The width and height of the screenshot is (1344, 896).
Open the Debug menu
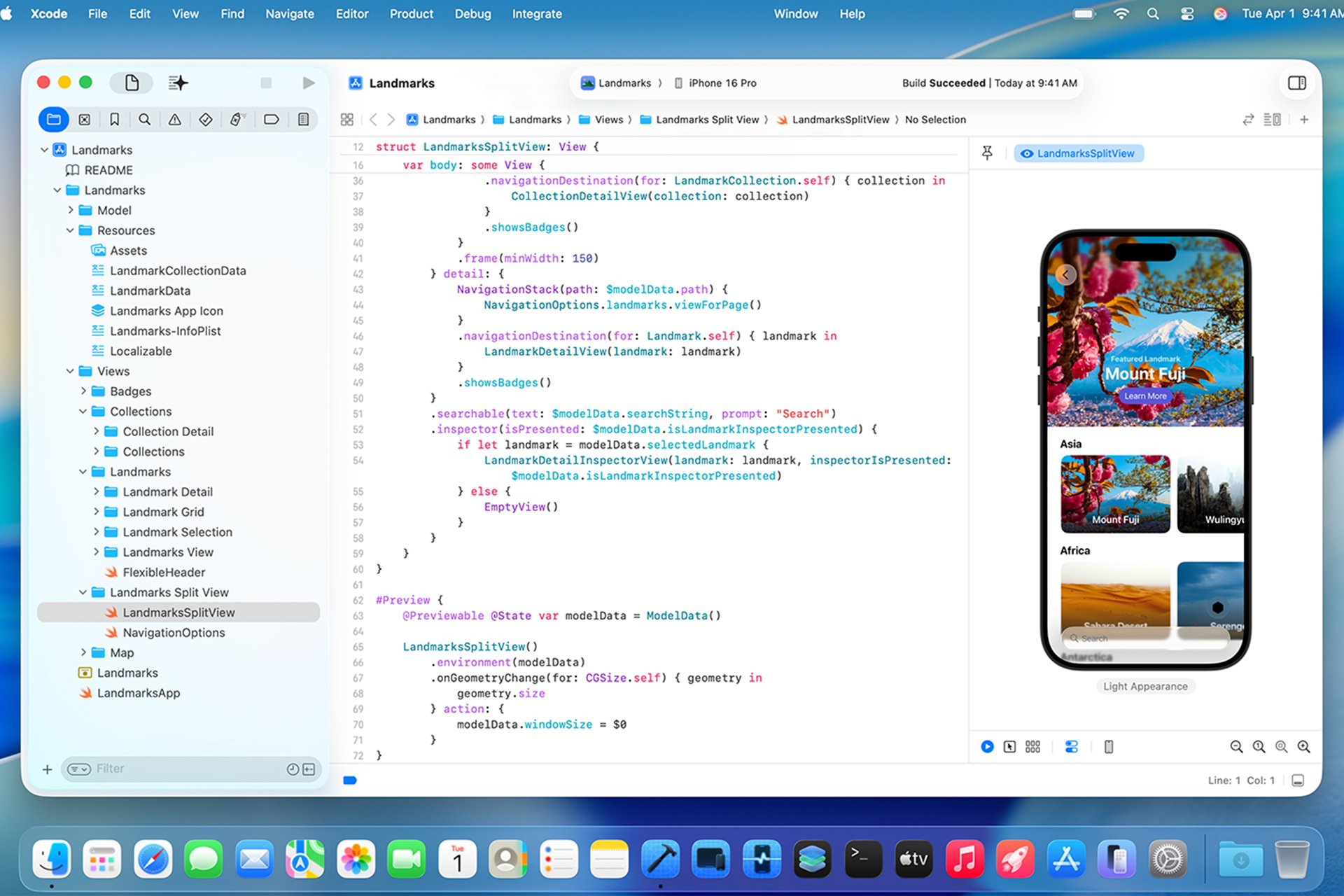click(472, 14)
